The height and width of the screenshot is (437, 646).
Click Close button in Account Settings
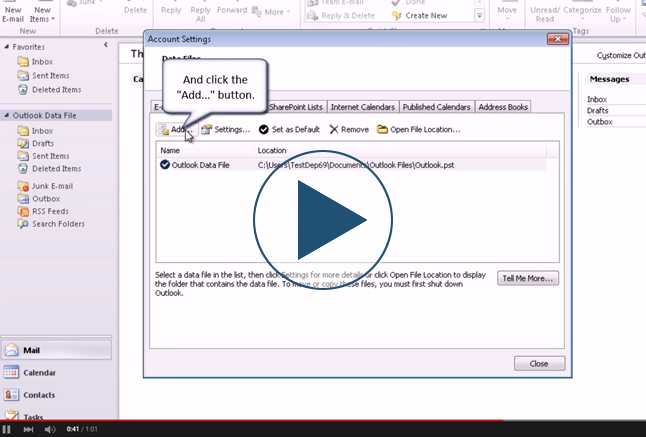coord(539,364)
